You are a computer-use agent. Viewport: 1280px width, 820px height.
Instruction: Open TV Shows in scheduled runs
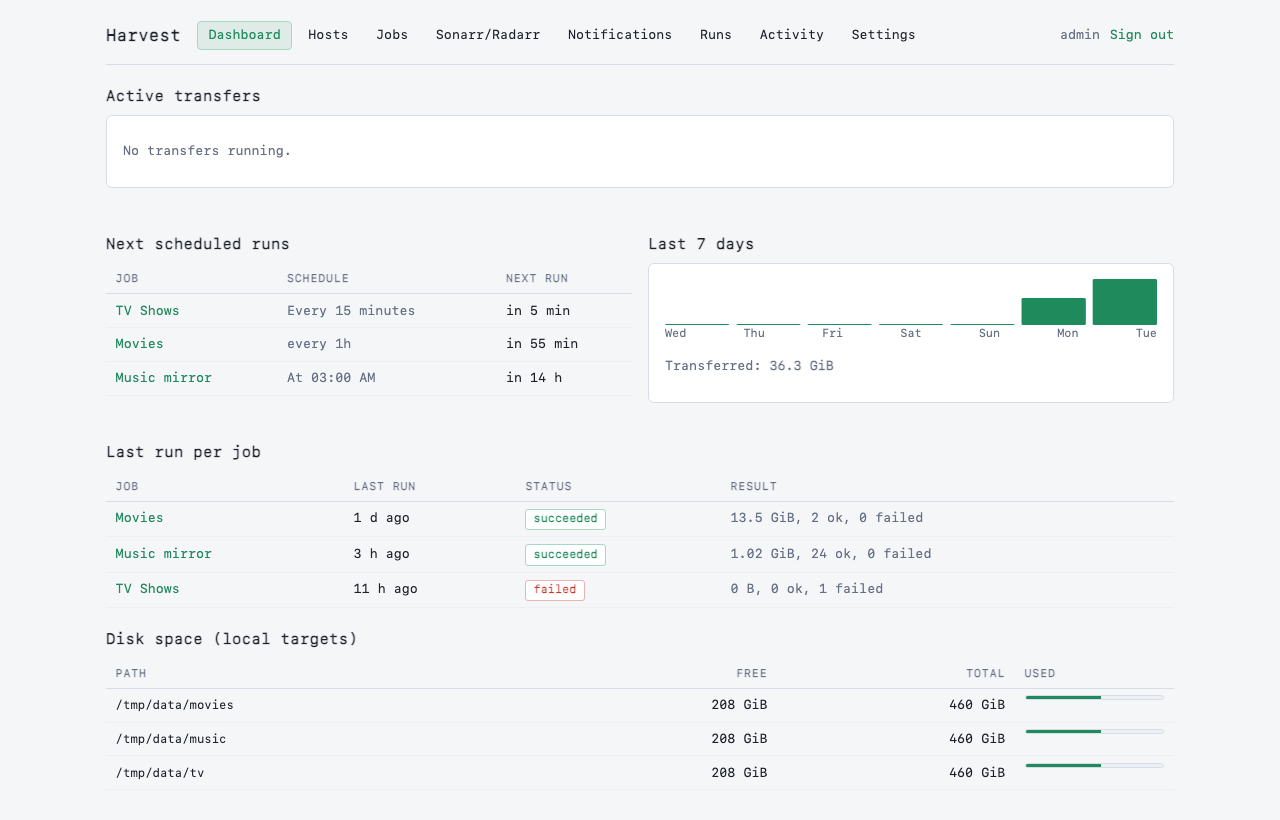(147, 311)
